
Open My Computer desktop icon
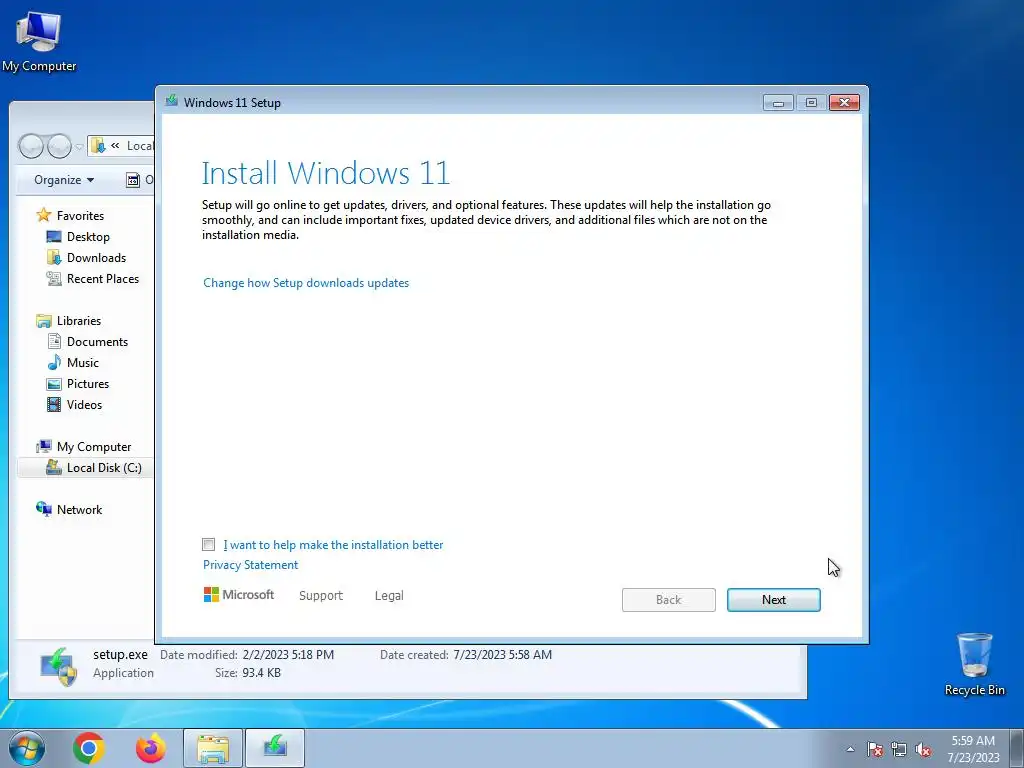(39, 42)
